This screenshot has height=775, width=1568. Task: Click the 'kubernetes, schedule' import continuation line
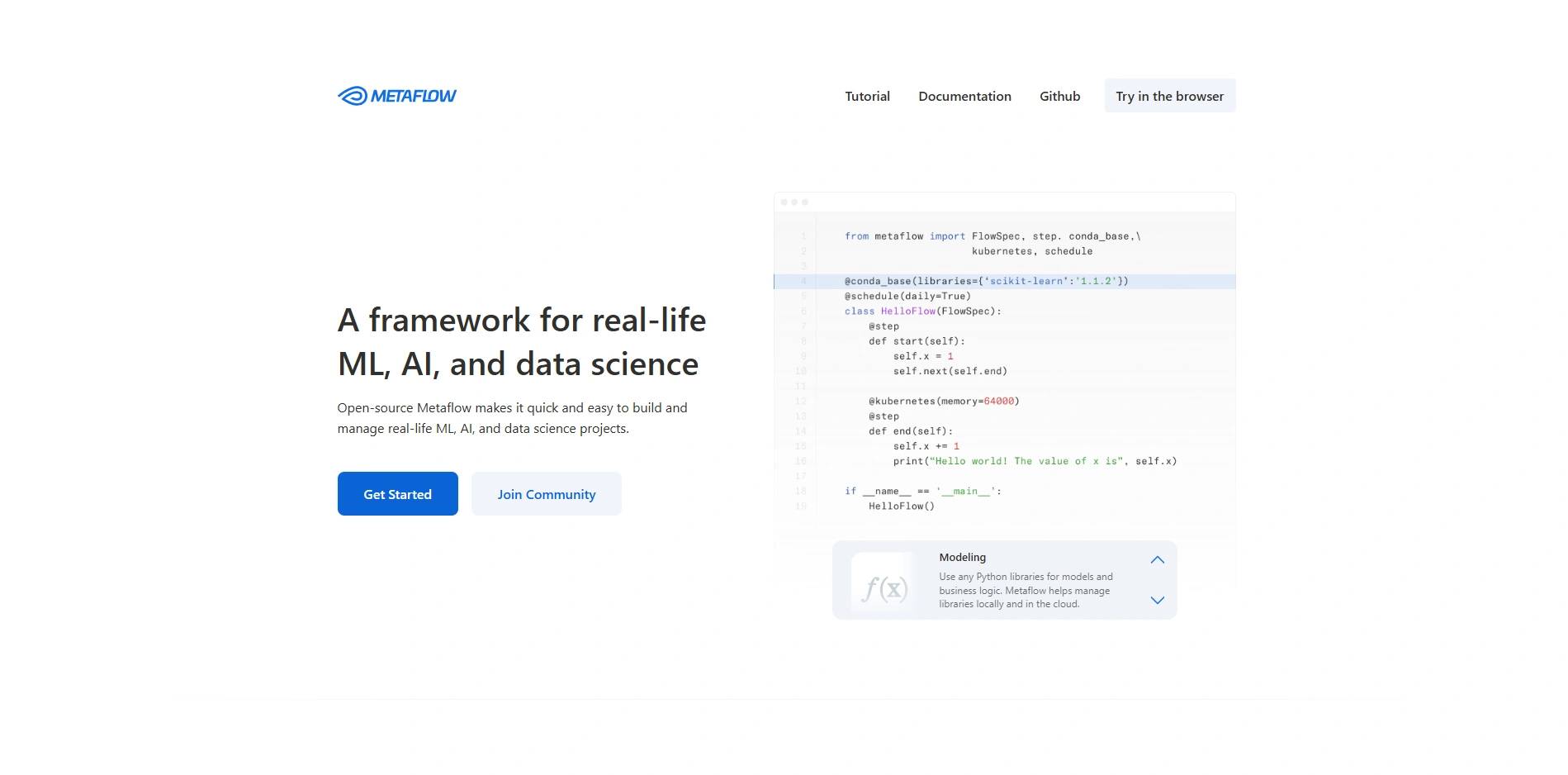tap(1031, 251)
